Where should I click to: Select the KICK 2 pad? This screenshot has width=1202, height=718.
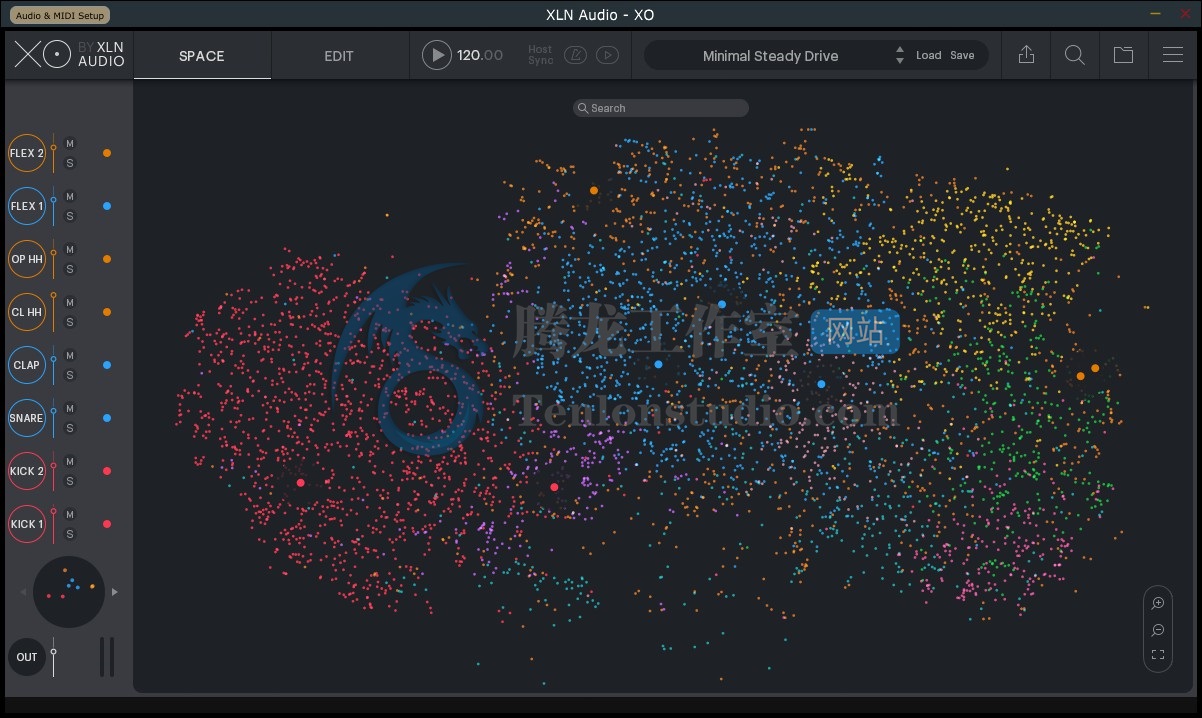point(27,471)
